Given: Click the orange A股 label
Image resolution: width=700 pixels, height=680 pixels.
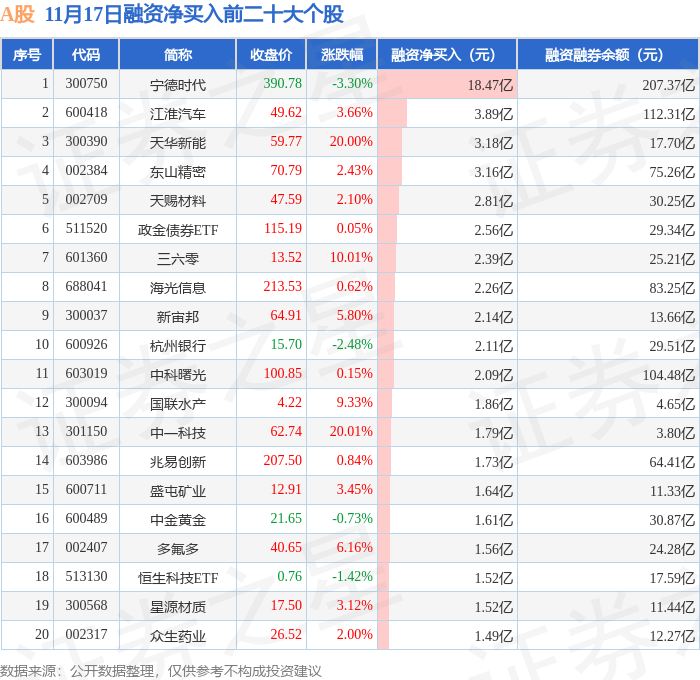Looking at the screenshot, I should [x=17, y=14].
